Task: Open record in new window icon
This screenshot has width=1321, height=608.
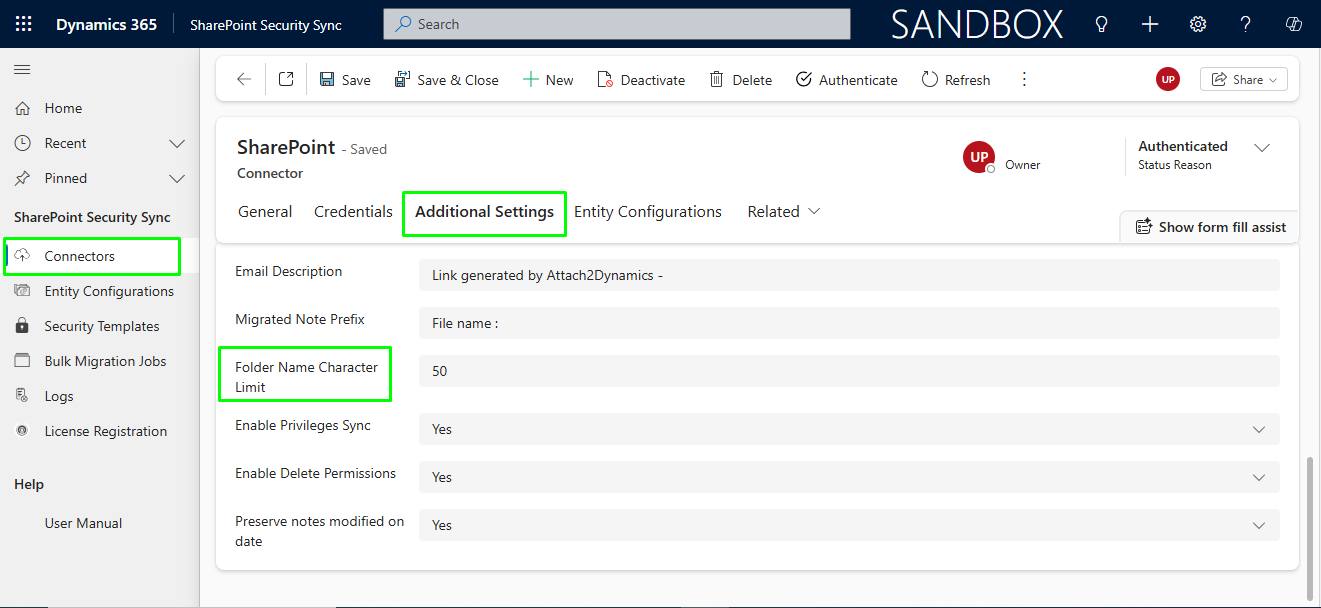Action: pyautogui.click(x=286, y=80)
